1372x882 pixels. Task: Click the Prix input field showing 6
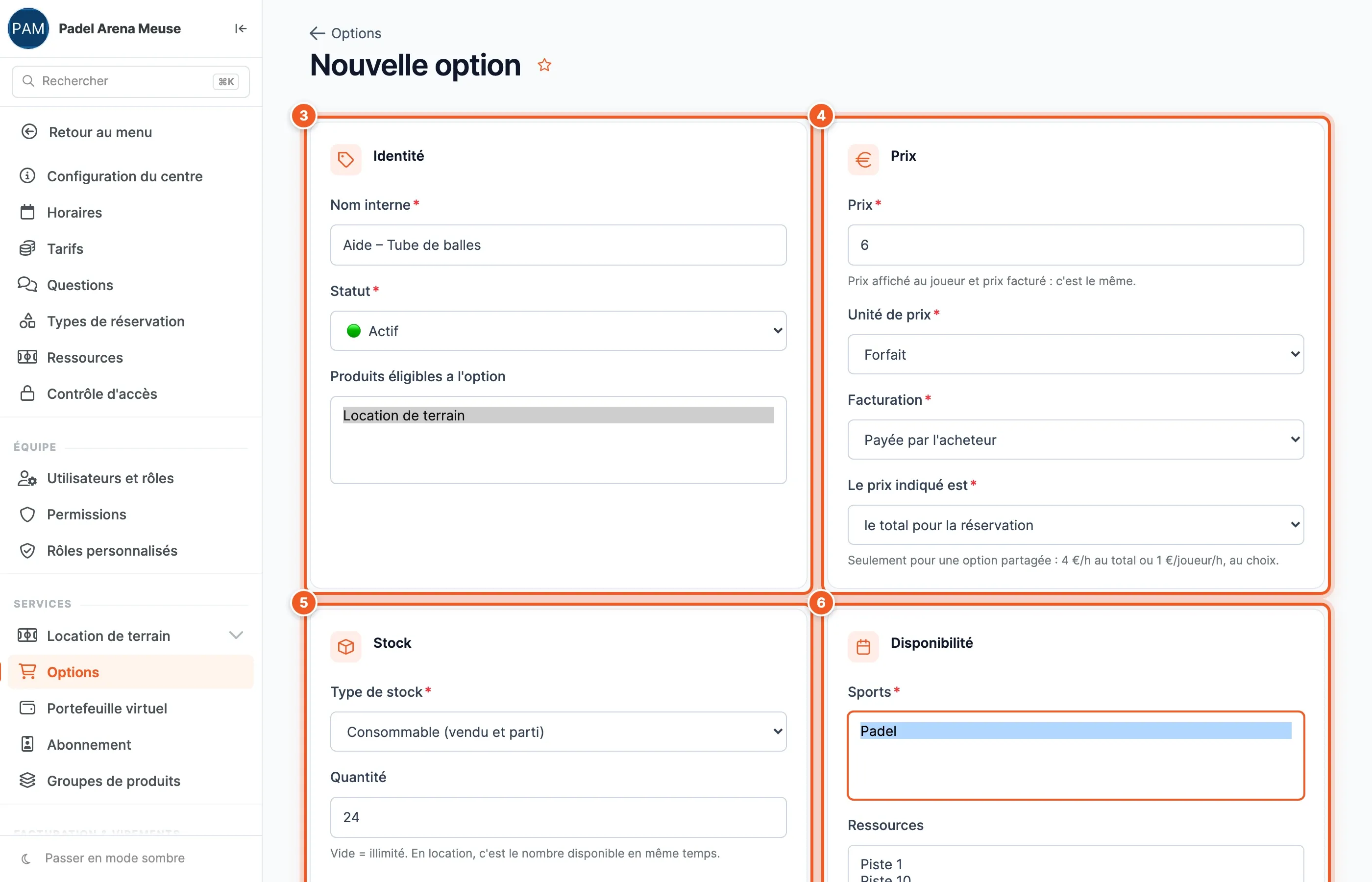pos(1076,245)
